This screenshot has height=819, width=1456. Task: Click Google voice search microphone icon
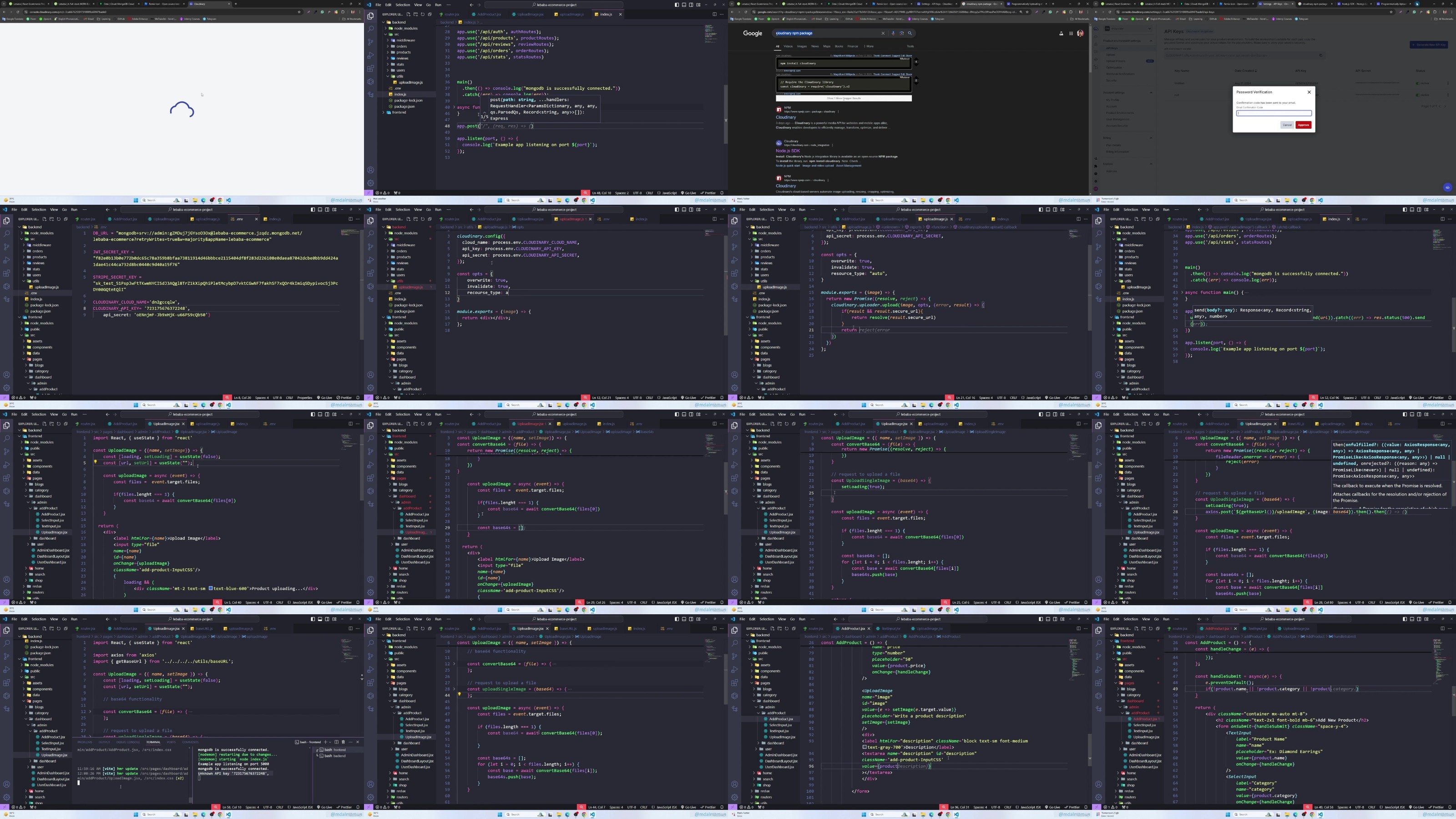click(893, 33)
